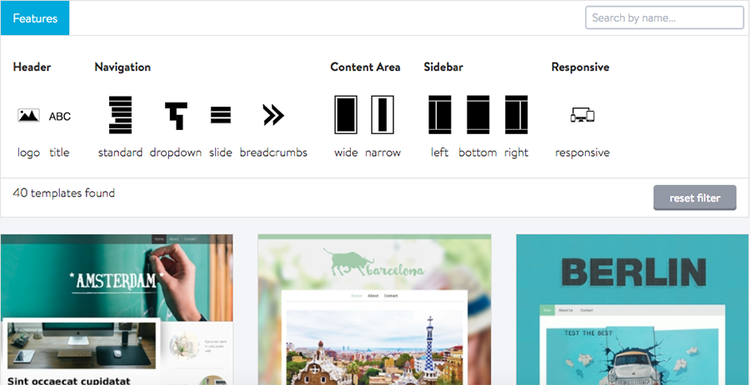The height and width of the screenshot is (385, 750).
Task: Open the Features tab
Action: coord(35,18)
